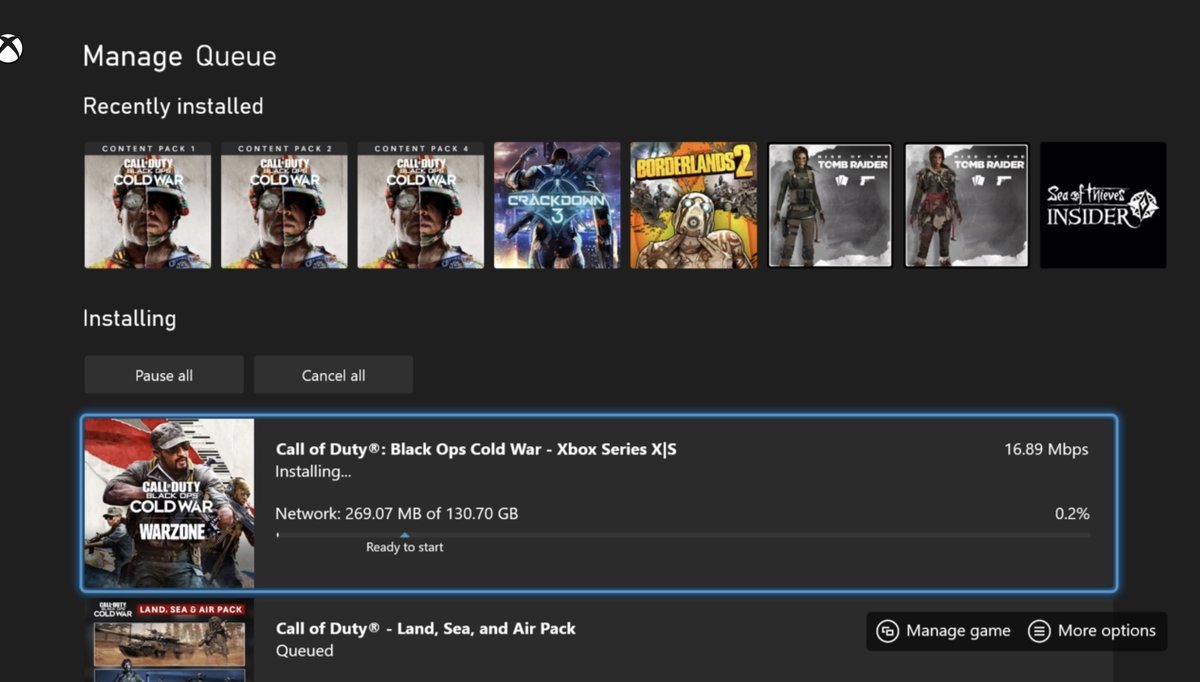The height and width of the screenshot is (682, 1200).
Task: Click the More options menu icon
Action: pos(1039,631)
